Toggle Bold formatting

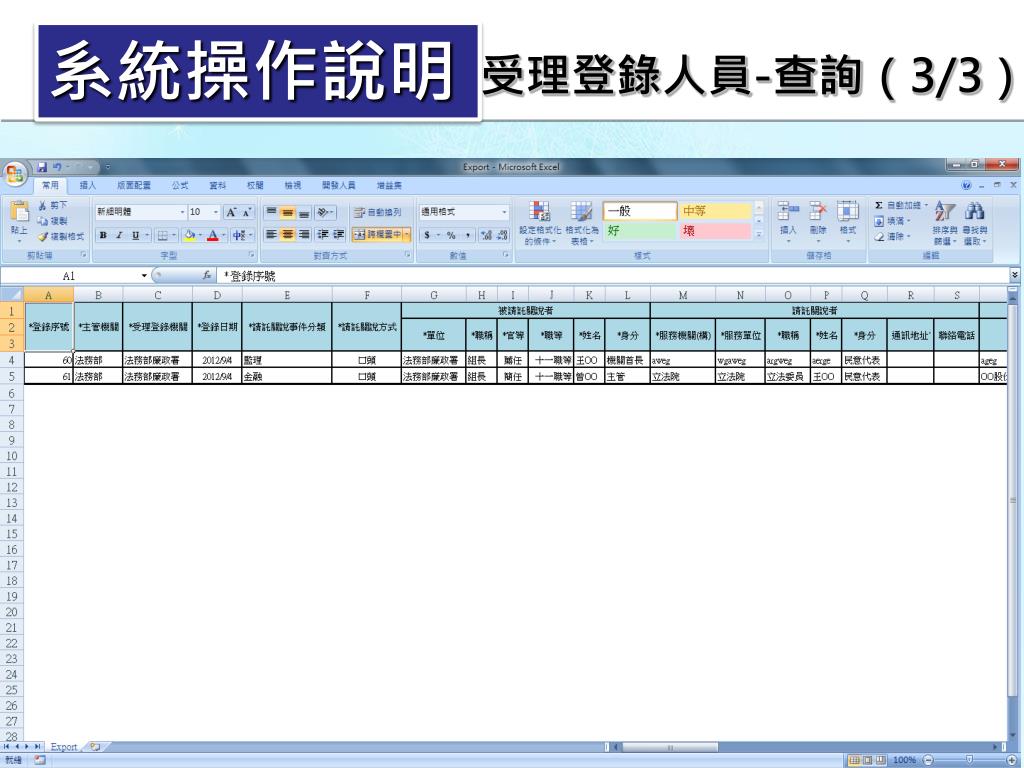[x=103, y=235]
